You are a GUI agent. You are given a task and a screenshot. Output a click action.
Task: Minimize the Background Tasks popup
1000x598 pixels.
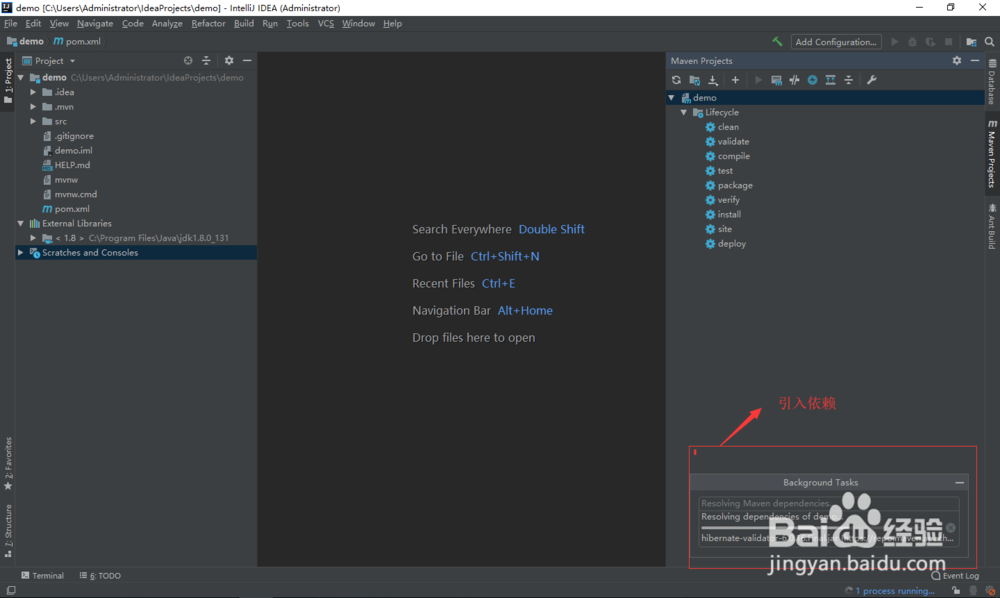click(x=959, y=483)
